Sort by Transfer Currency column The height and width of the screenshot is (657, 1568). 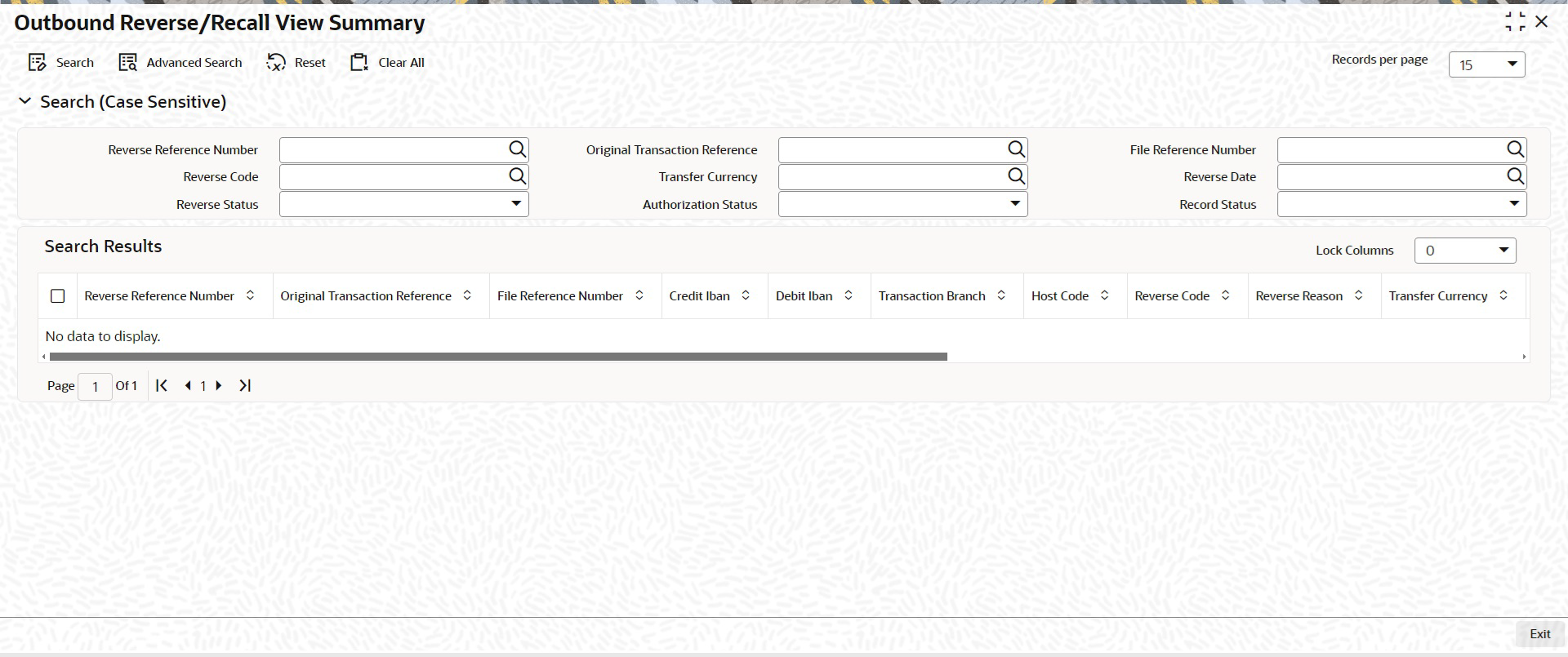pyautogui.click(x=1503, y=295)
